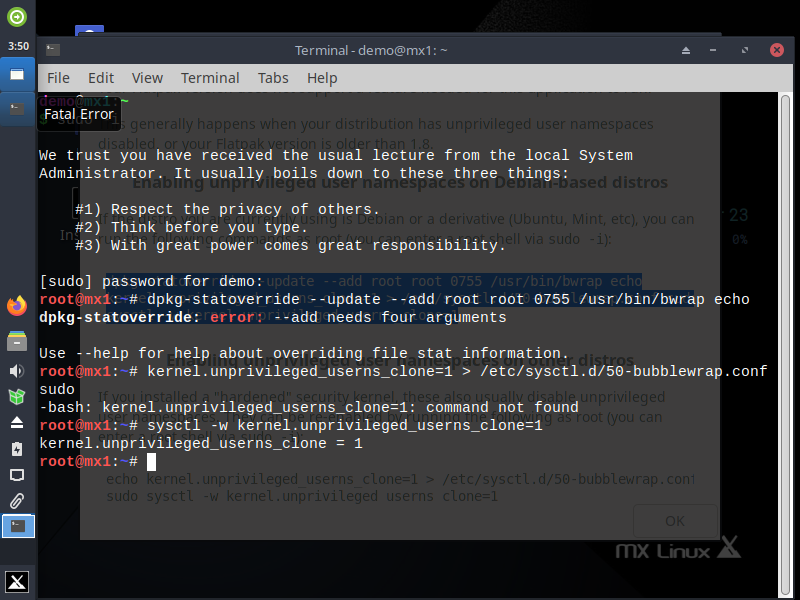
Task: Click OK in the background error dialog
Action: [675, 521]
